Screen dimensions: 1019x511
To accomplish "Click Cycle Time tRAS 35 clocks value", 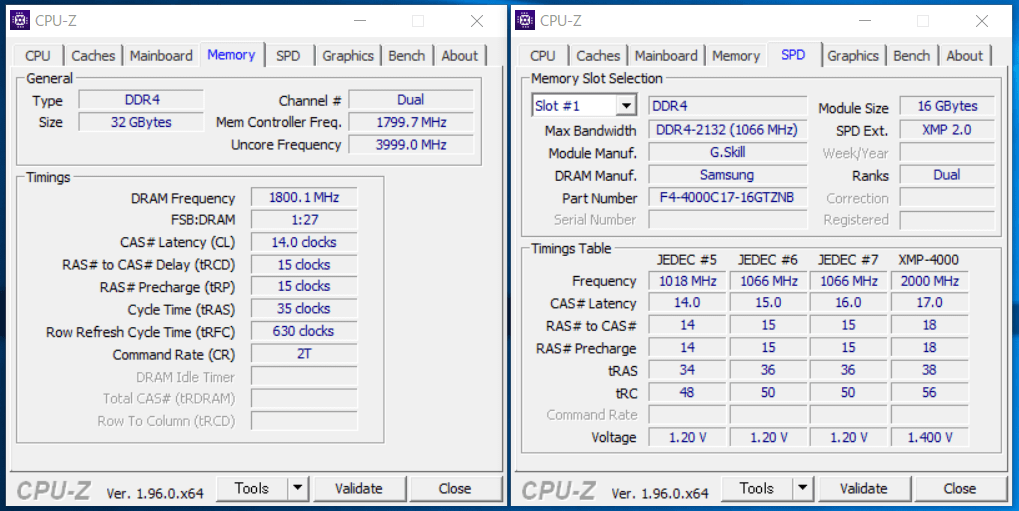I will click(x=304, y=309).
